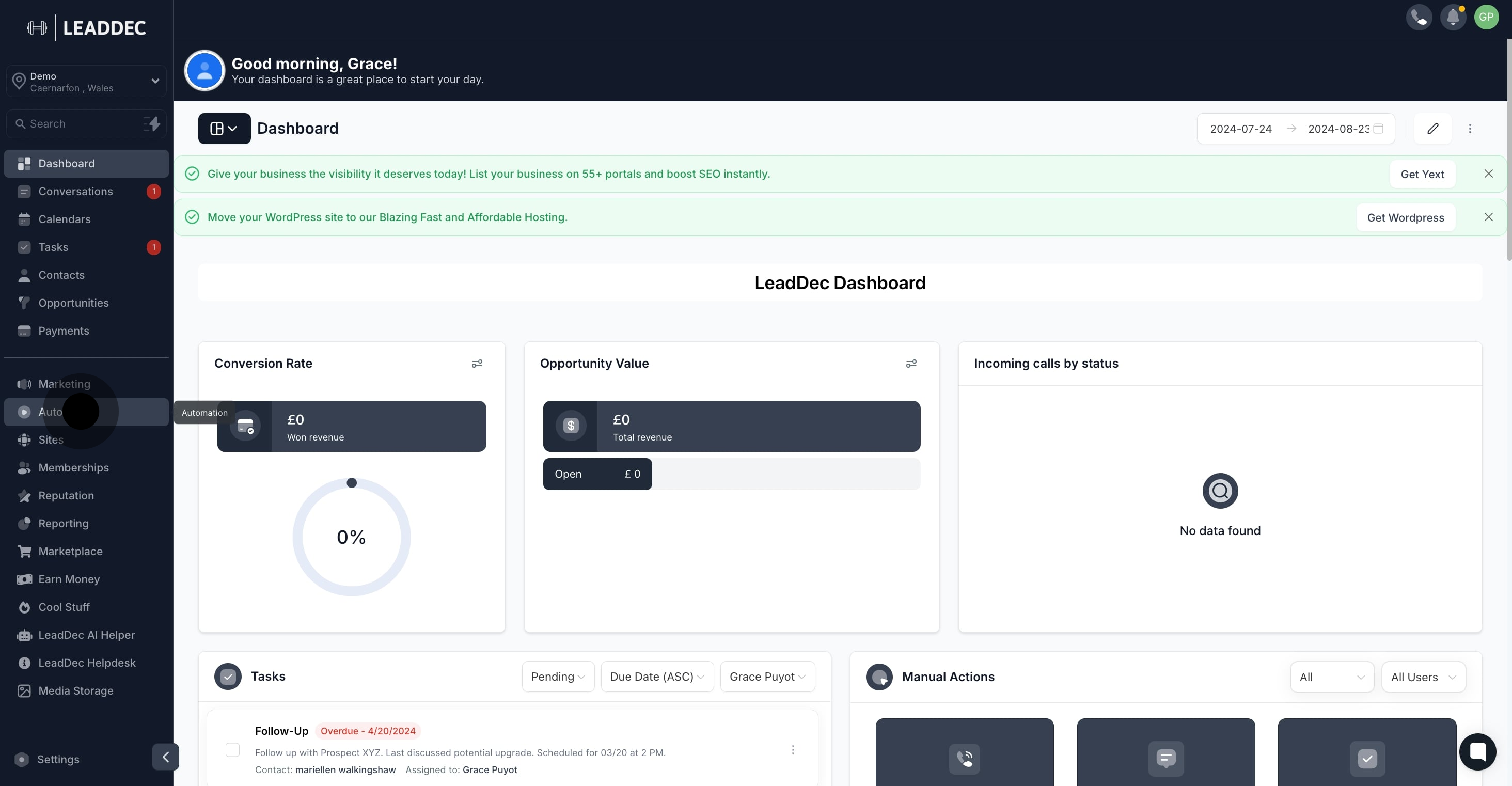1512x786 pixels.
Task: Collapse the sidebar with the arrow button
Action: (x=166, y=757)
